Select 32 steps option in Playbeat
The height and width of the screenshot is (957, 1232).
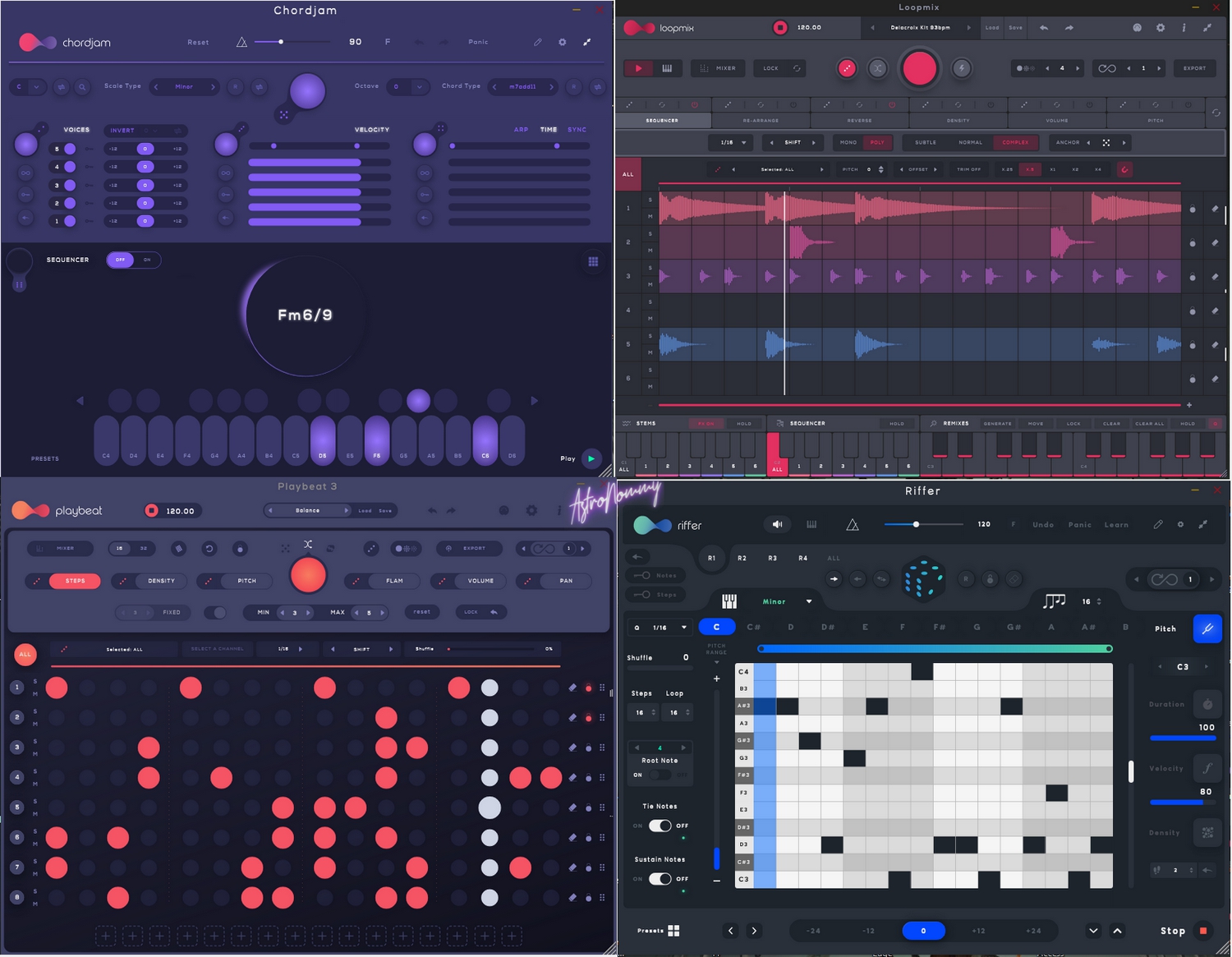coord(144,548)
